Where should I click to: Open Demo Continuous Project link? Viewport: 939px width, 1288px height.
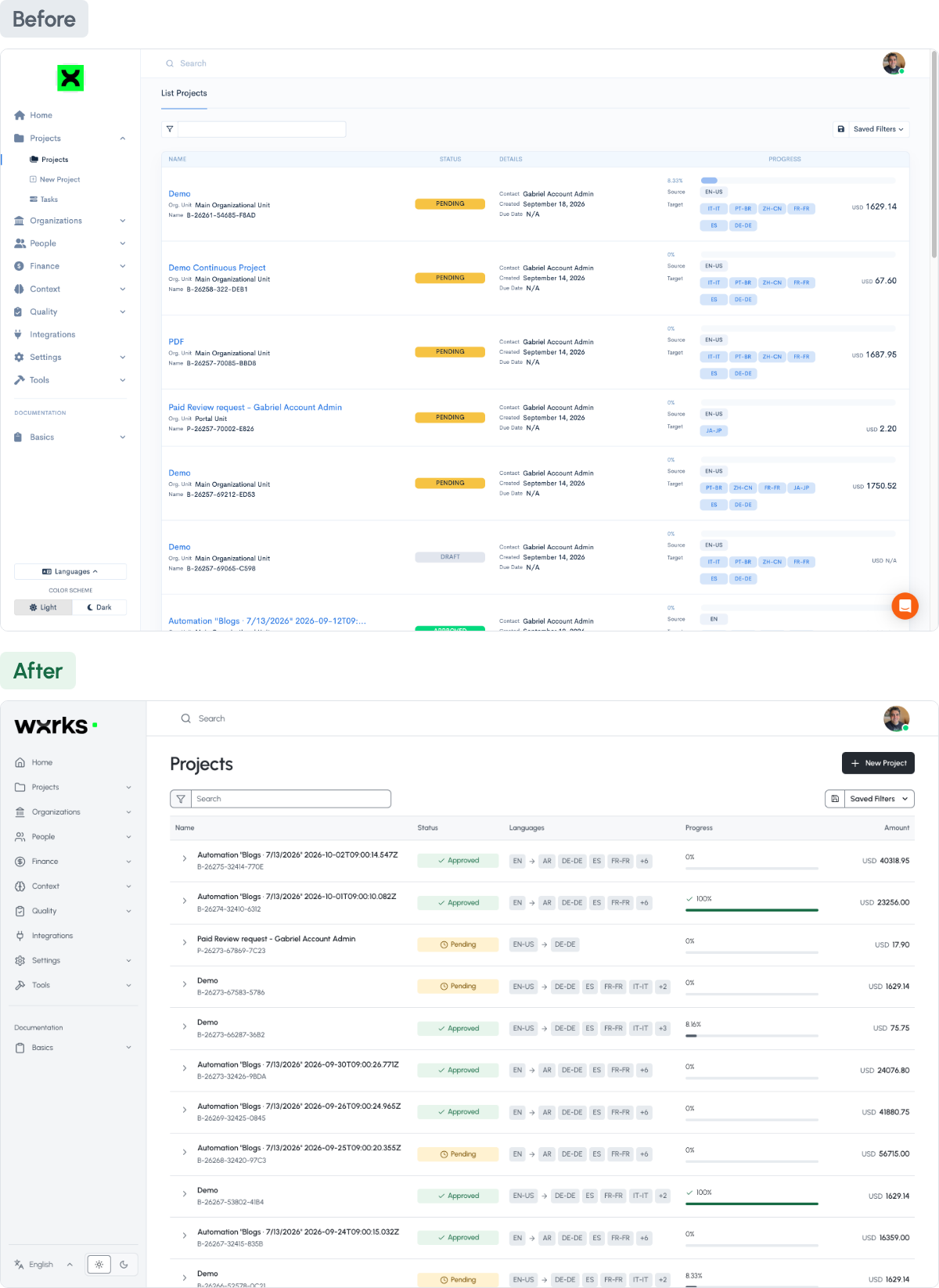point(217,268)
